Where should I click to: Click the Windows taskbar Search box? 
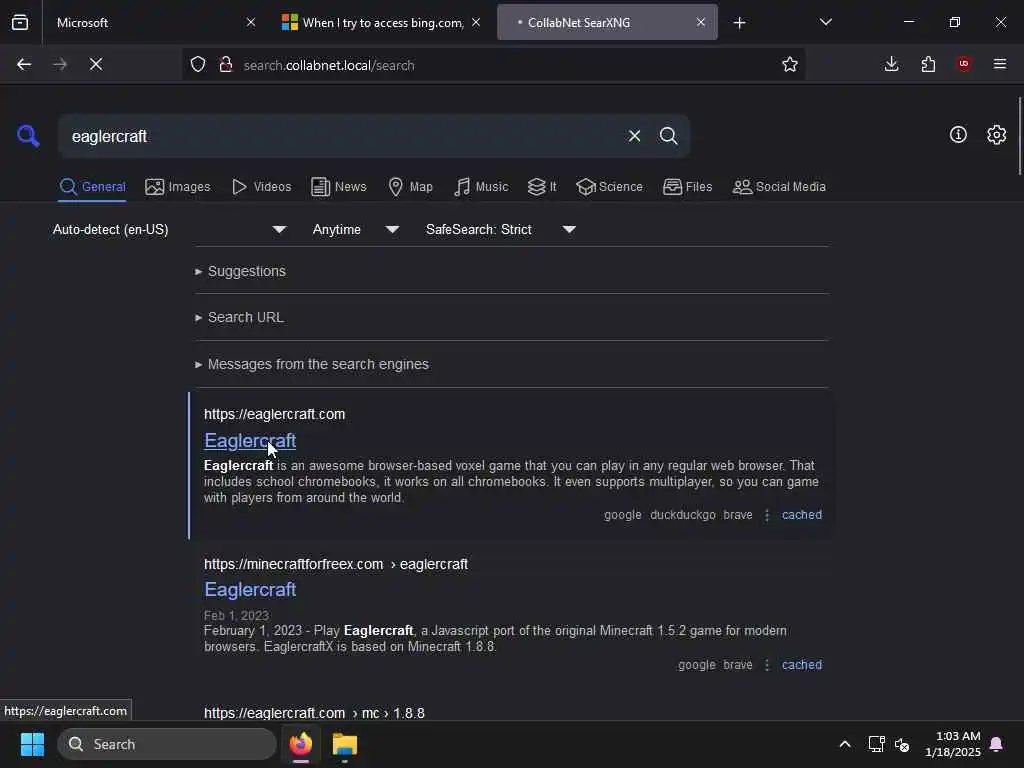click(x=167, y=744)
